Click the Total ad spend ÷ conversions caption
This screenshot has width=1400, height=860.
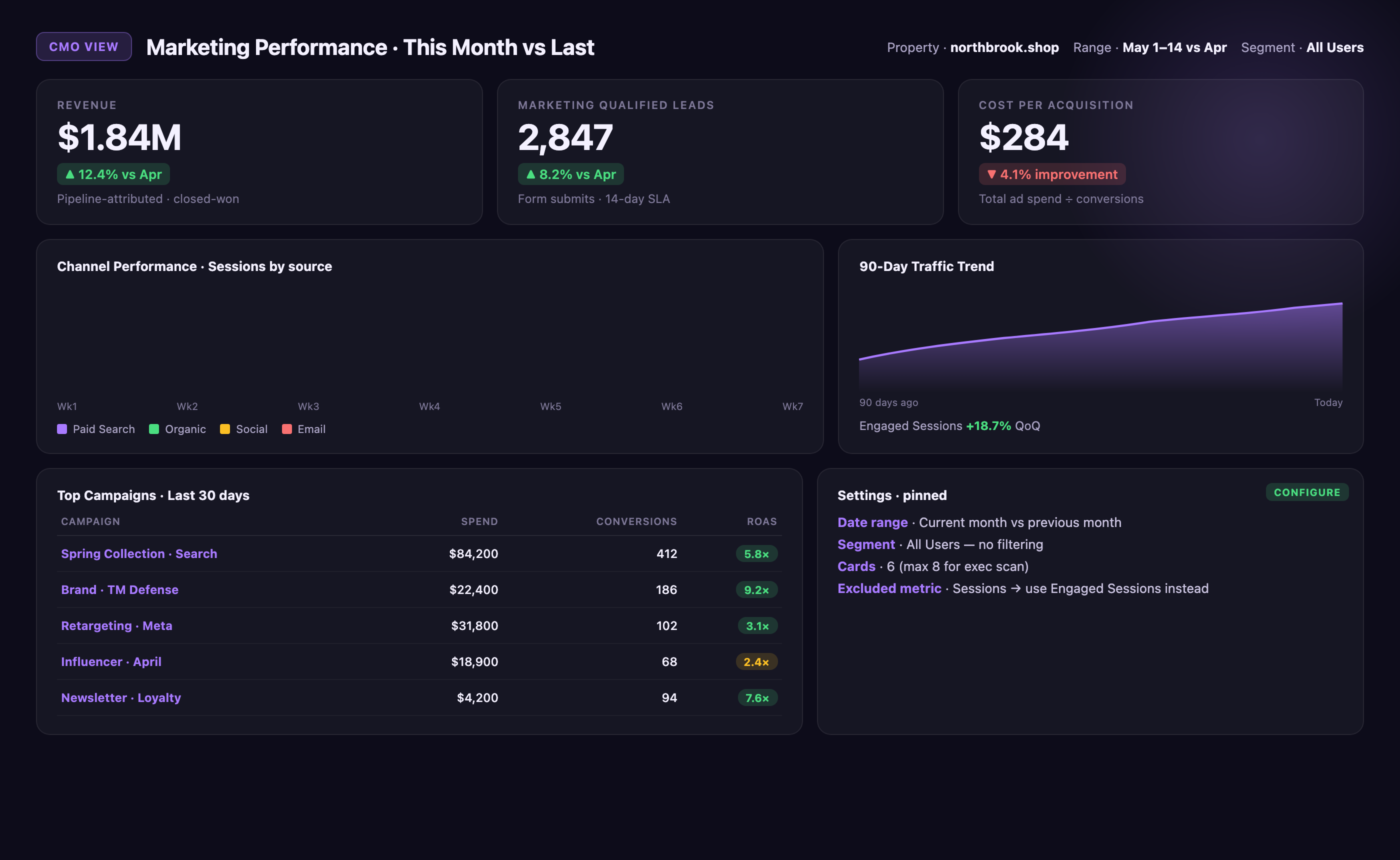1060,198
